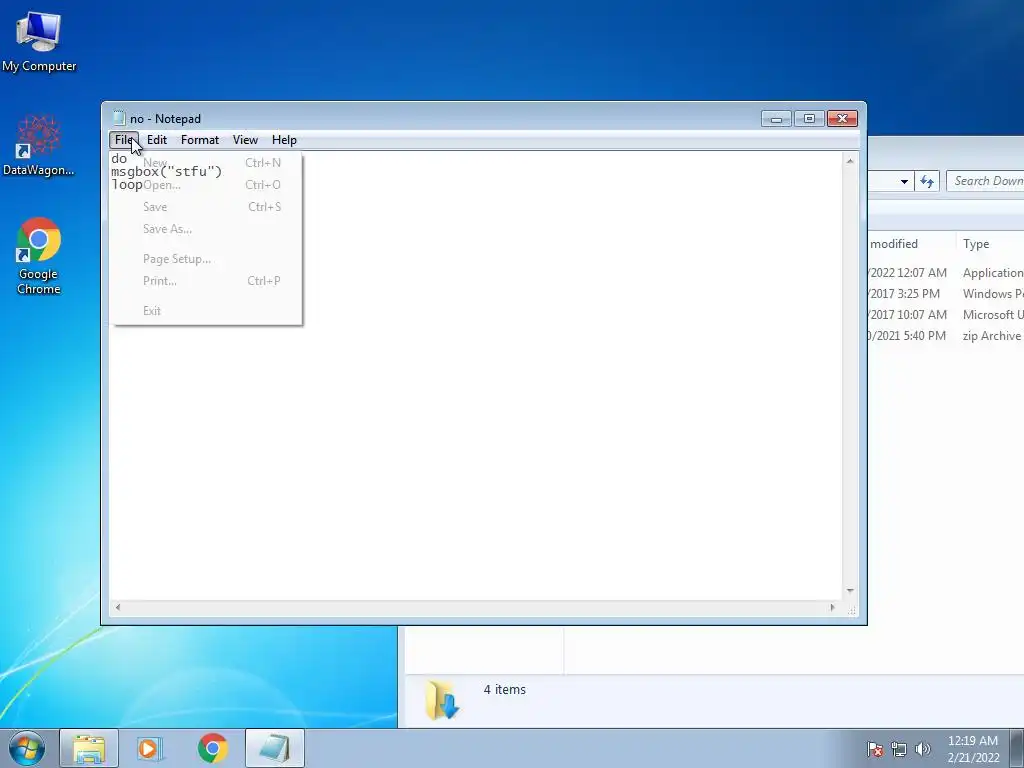Screen dimensions: 1024x768
Task: Open the Help menu in Notepad
Action: (284, 140)
